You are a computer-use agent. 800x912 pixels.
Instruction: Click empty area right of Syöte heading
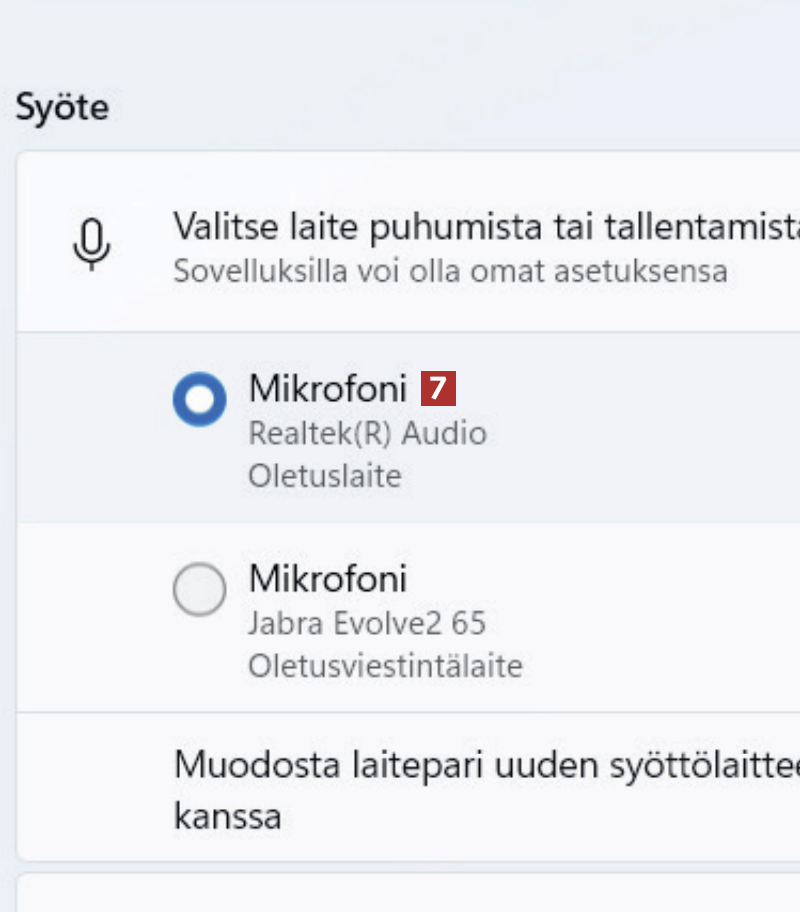450,107
